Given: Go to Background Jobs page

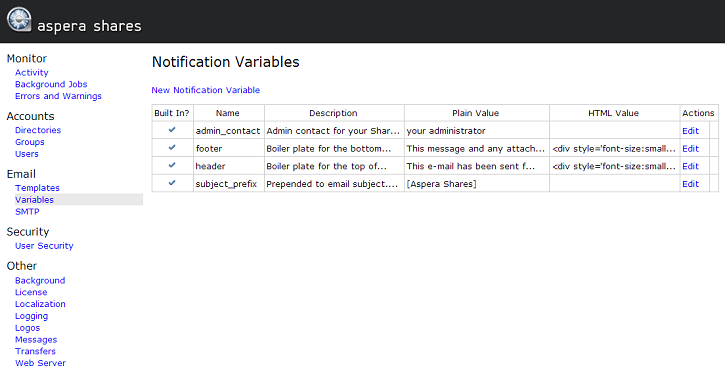Looking at the screenshot, I should pos(51,84).
